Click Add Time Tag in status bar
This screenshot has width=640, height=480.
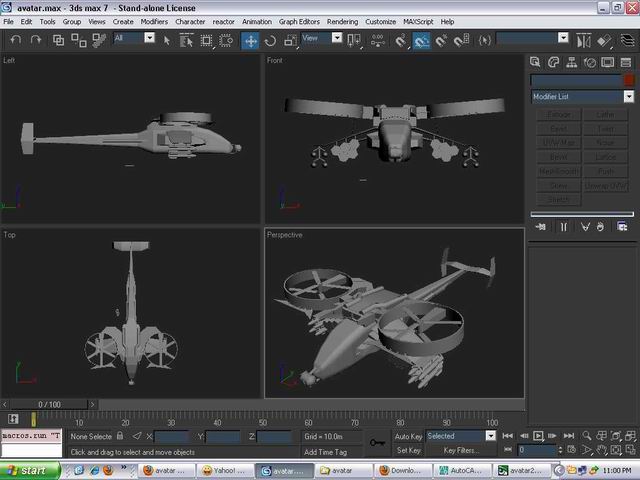(325, 452)
